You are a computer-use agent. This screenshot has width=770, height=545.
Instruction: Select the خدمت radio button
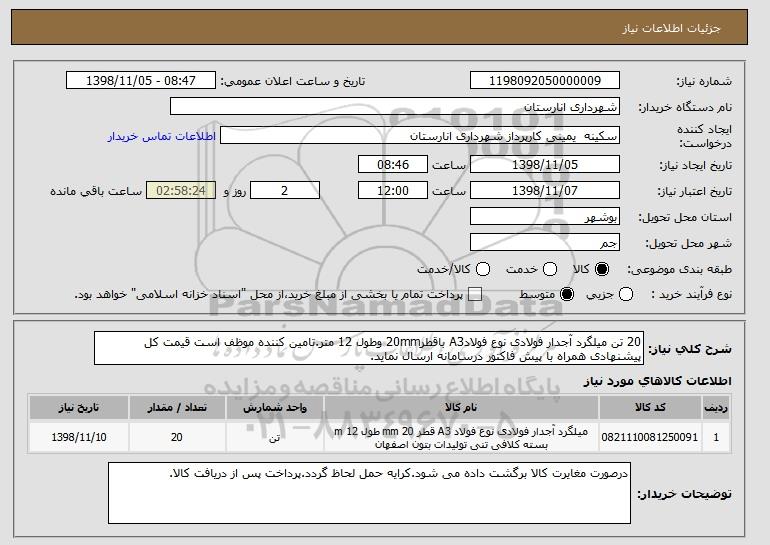(x=550, y=269)
